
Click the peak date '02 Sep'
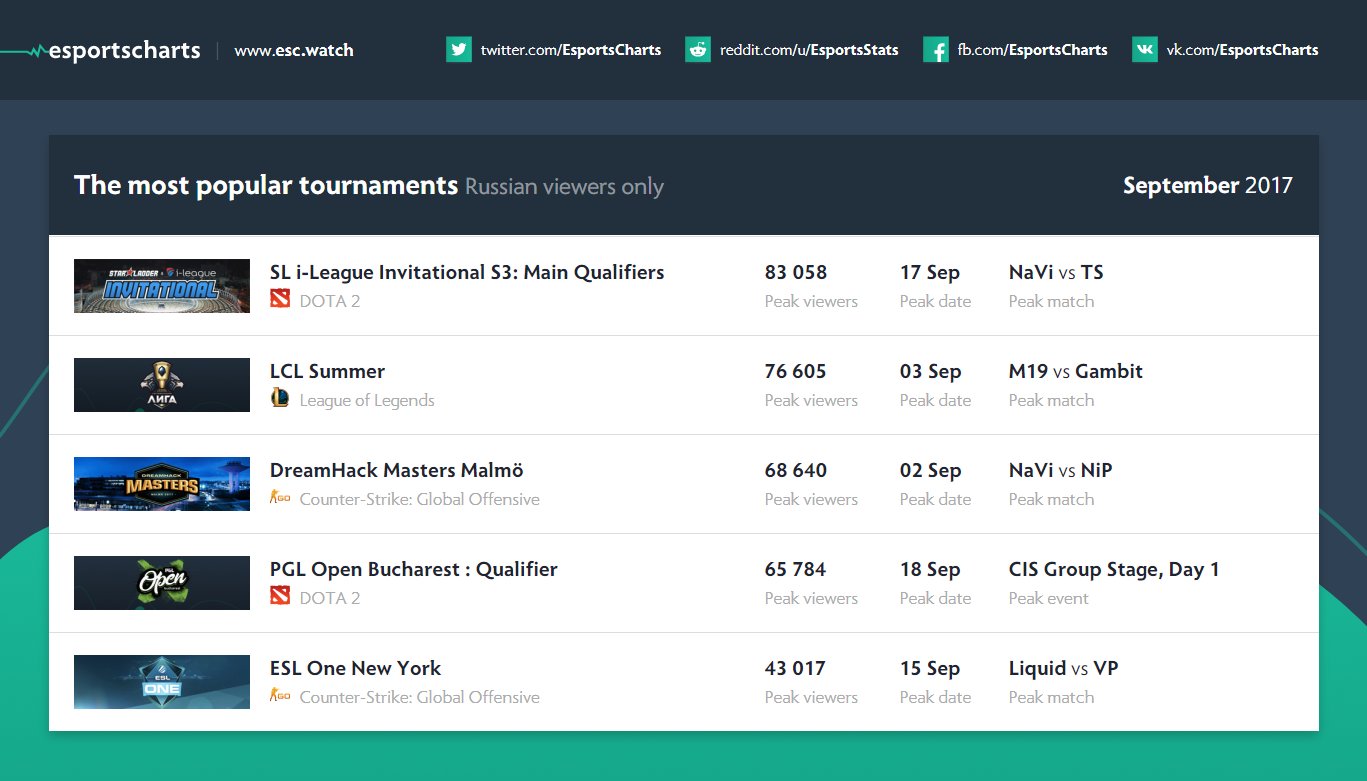tap(930, 470)
